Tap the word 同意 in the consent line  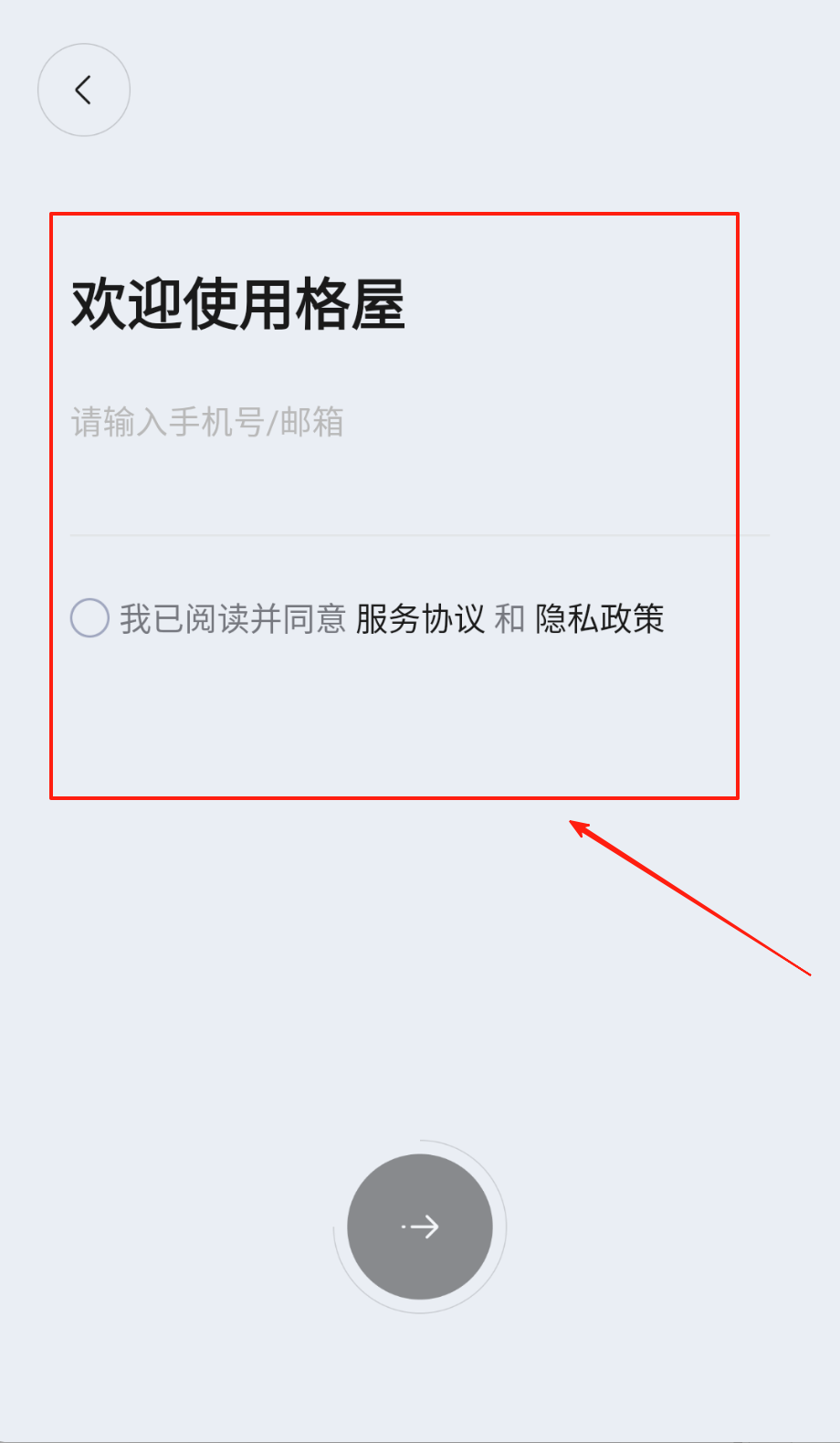(x=314, y=618)
